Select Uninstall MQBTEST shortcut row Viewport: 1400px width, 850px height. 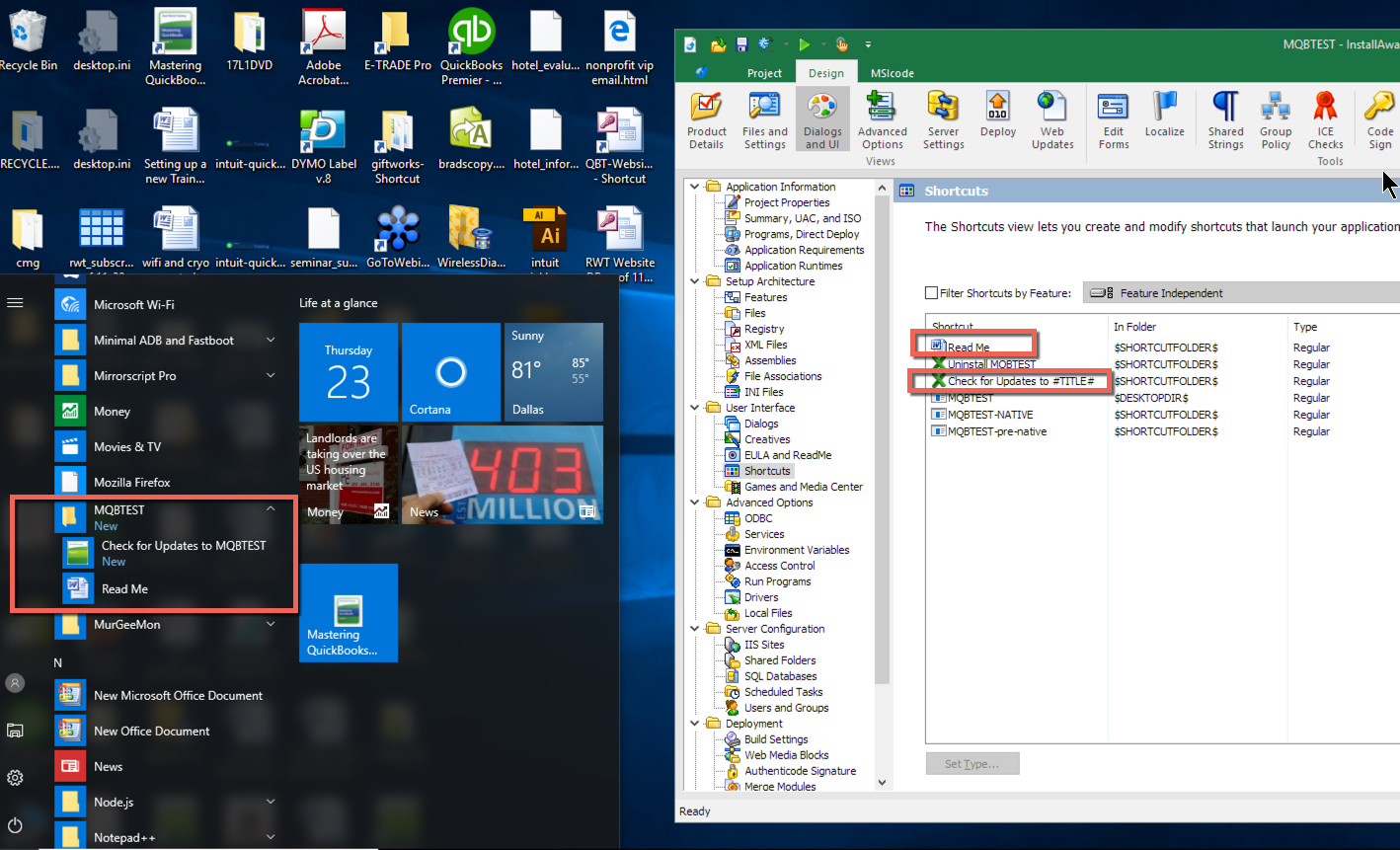992,364
